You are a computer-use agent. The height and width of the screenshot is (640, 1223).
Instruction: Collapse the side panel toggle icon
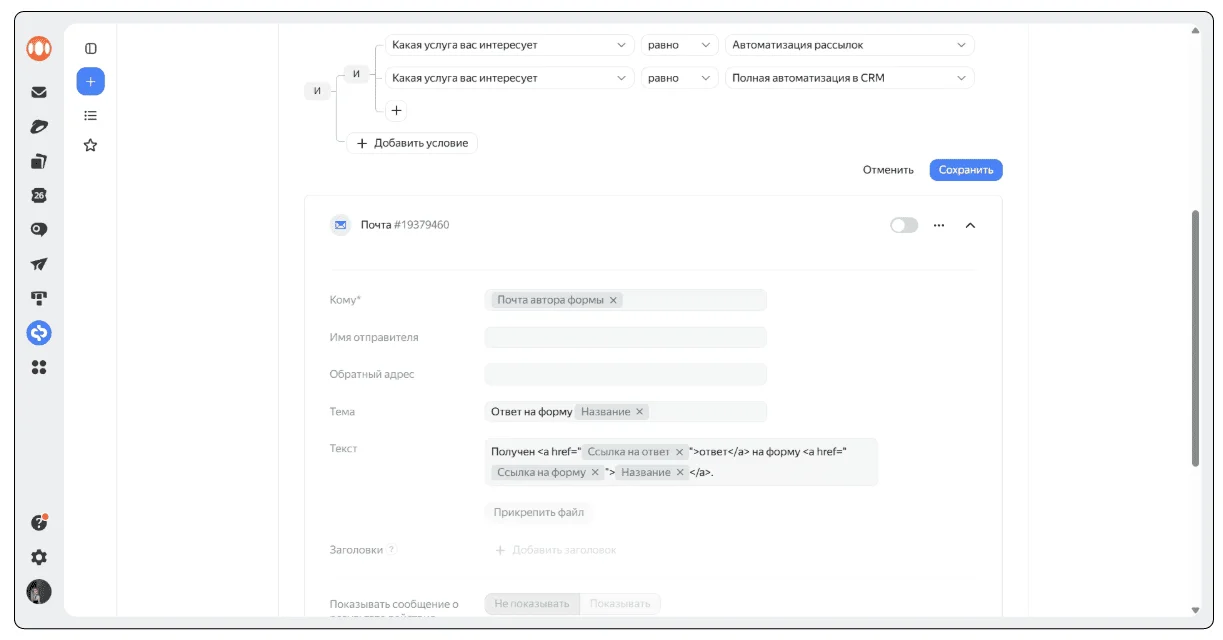(90, 48)
